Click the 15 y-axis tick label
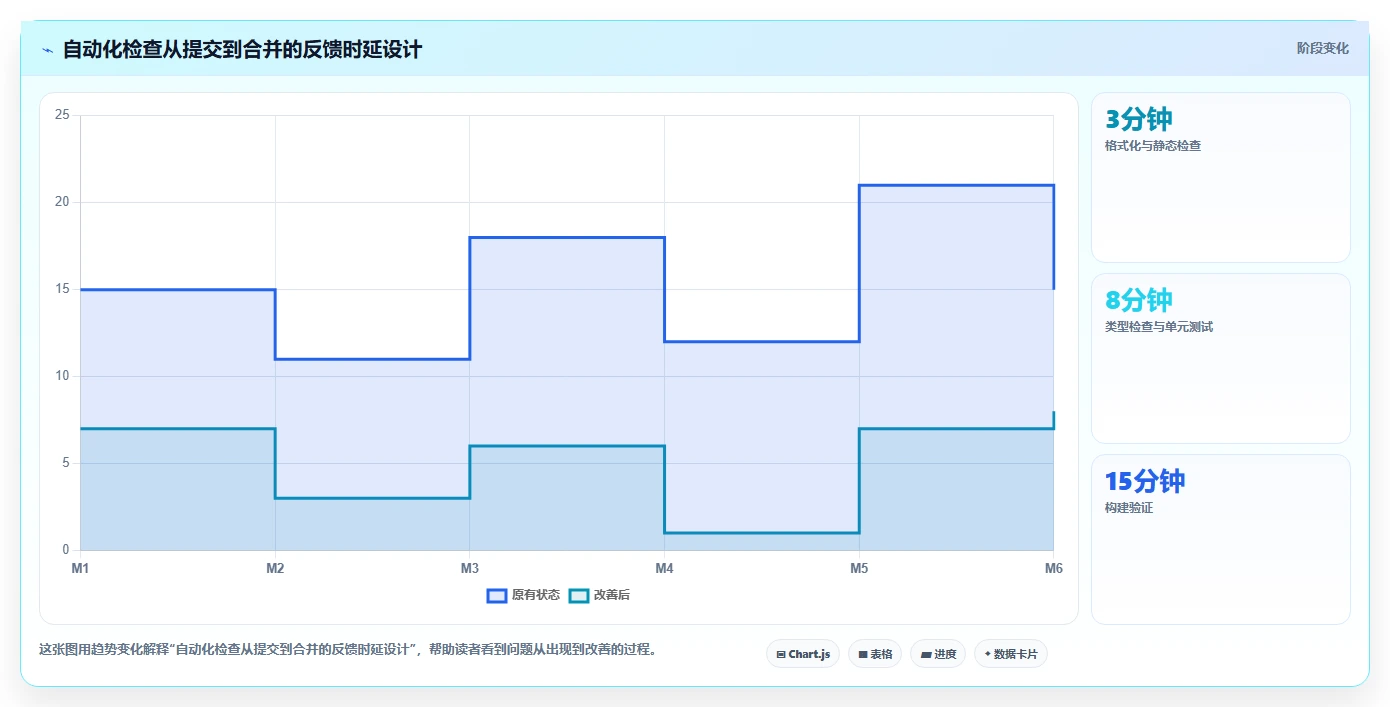This screenshot has width=1390, height=707. click(62, 289)
